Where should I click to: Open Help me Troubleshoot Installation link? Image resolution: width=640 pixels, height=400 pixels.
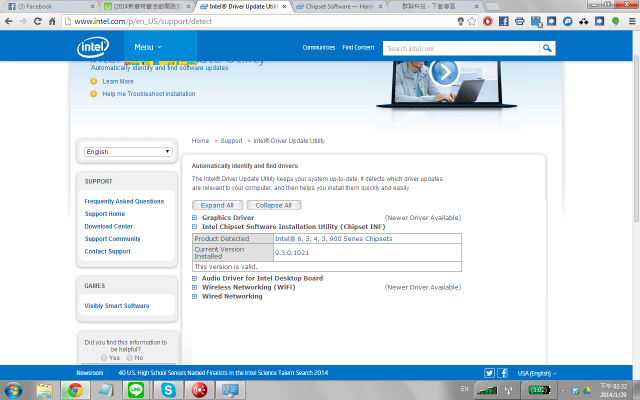click(149, 94)
